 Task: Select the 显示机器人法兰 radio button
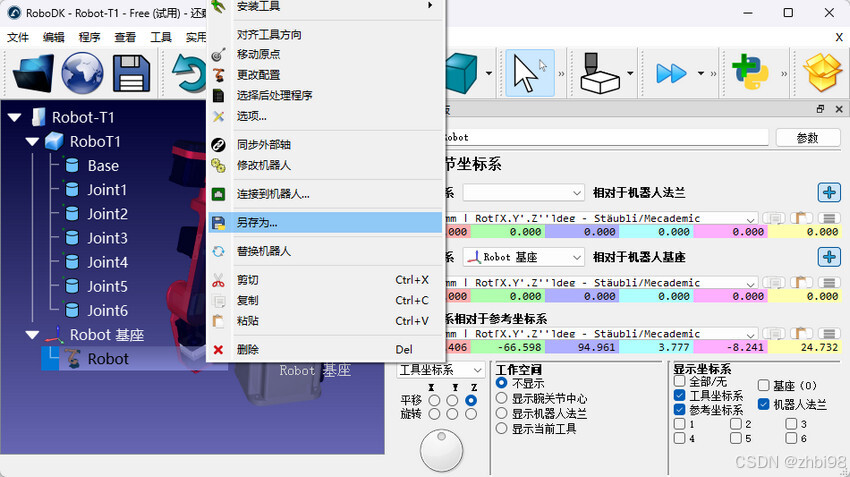[501, 413]
